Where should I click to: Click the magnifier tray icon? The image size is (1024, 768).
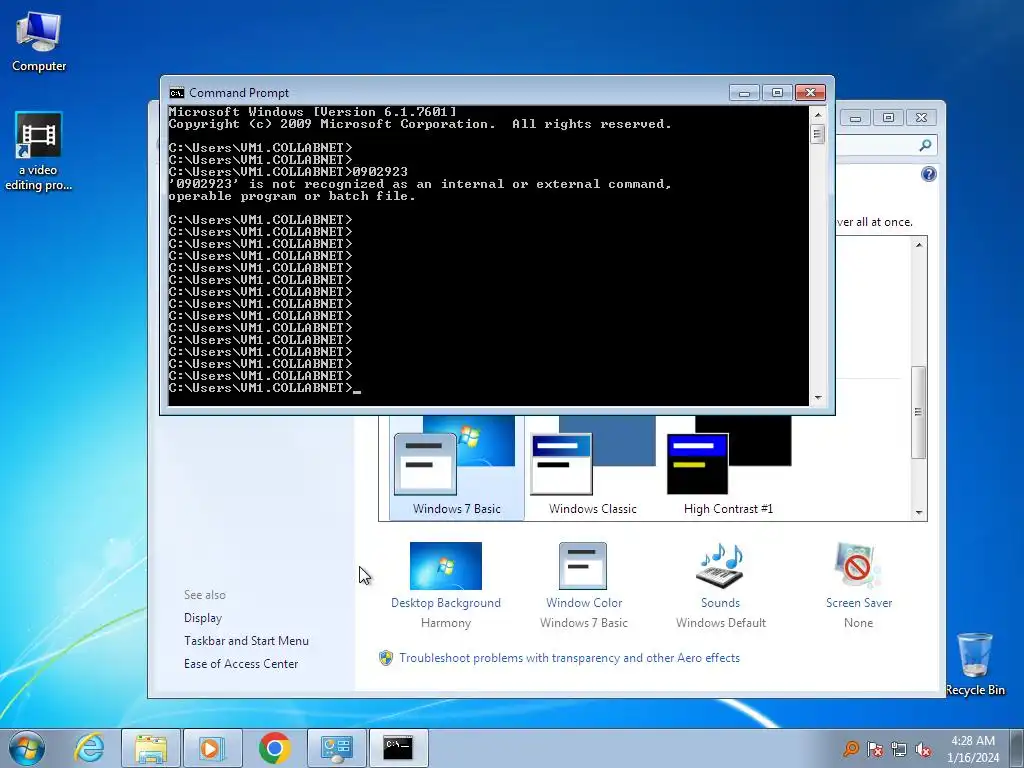tap(850, 748)
